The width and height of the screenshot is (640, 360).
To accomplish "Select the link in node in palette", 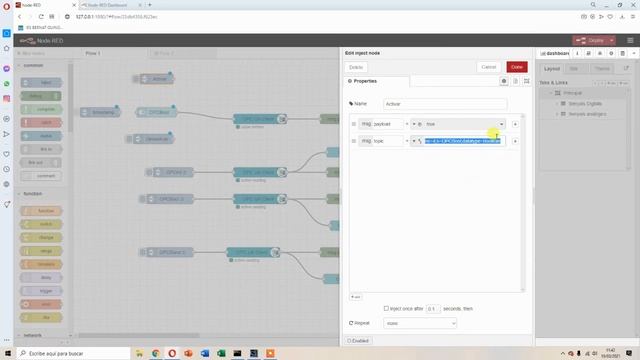I will point(41,149).
